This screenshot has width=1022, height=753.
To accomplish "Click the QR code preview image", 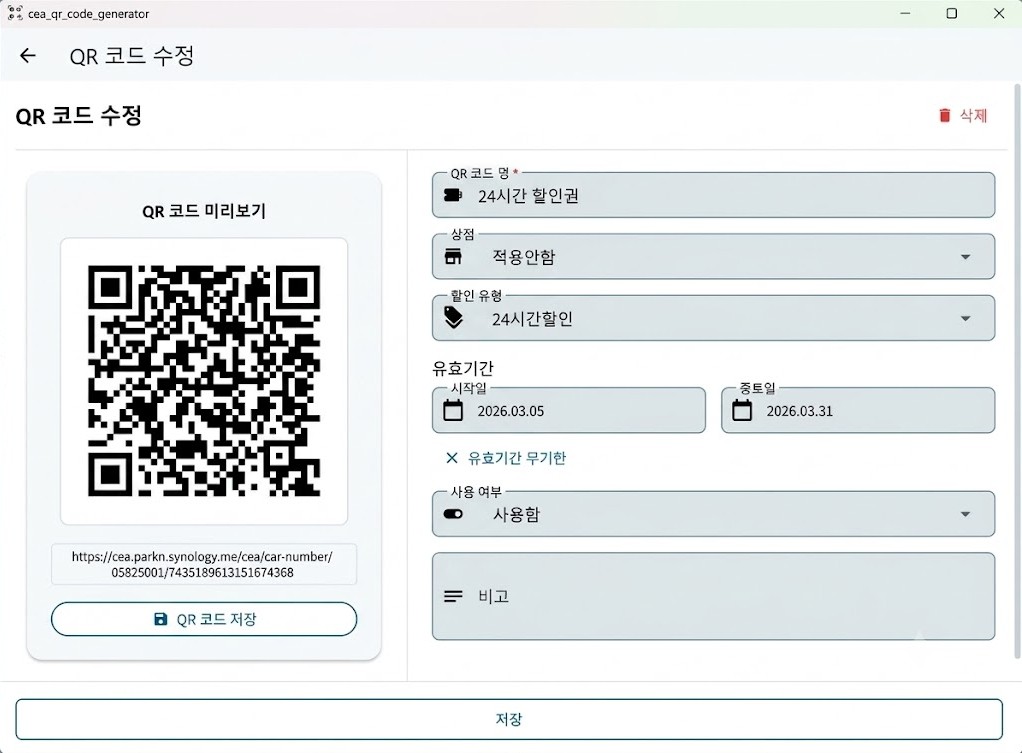I will 204,381.
